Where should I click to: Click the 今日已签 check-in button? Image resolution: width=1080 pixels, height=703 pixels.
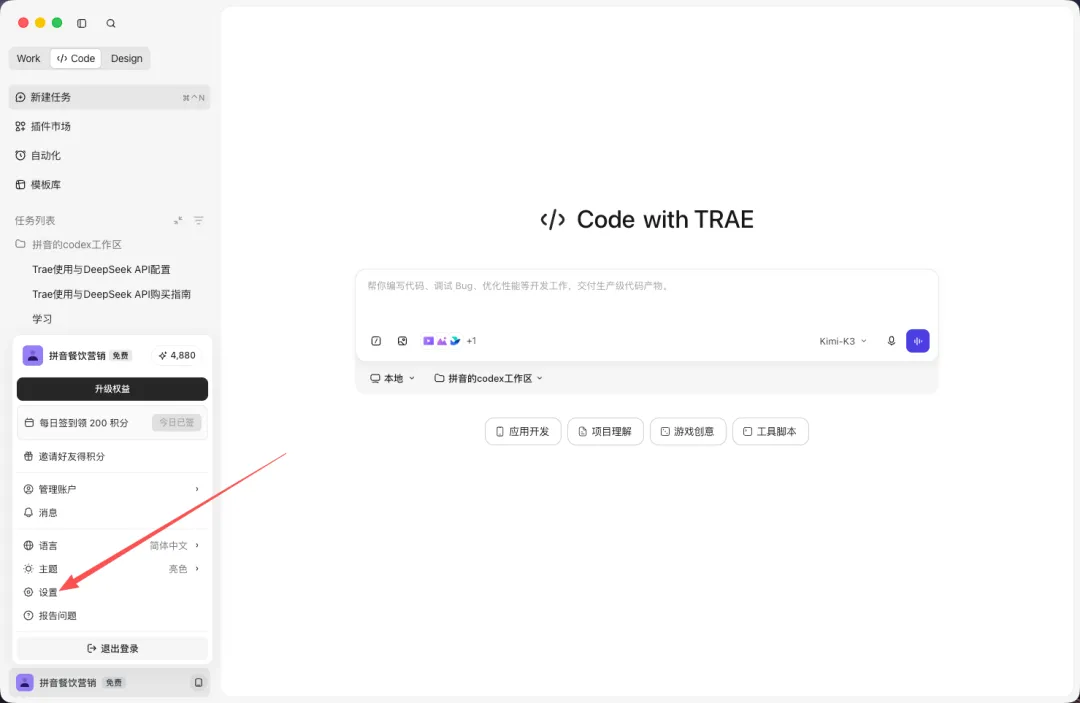click(176, 422)
